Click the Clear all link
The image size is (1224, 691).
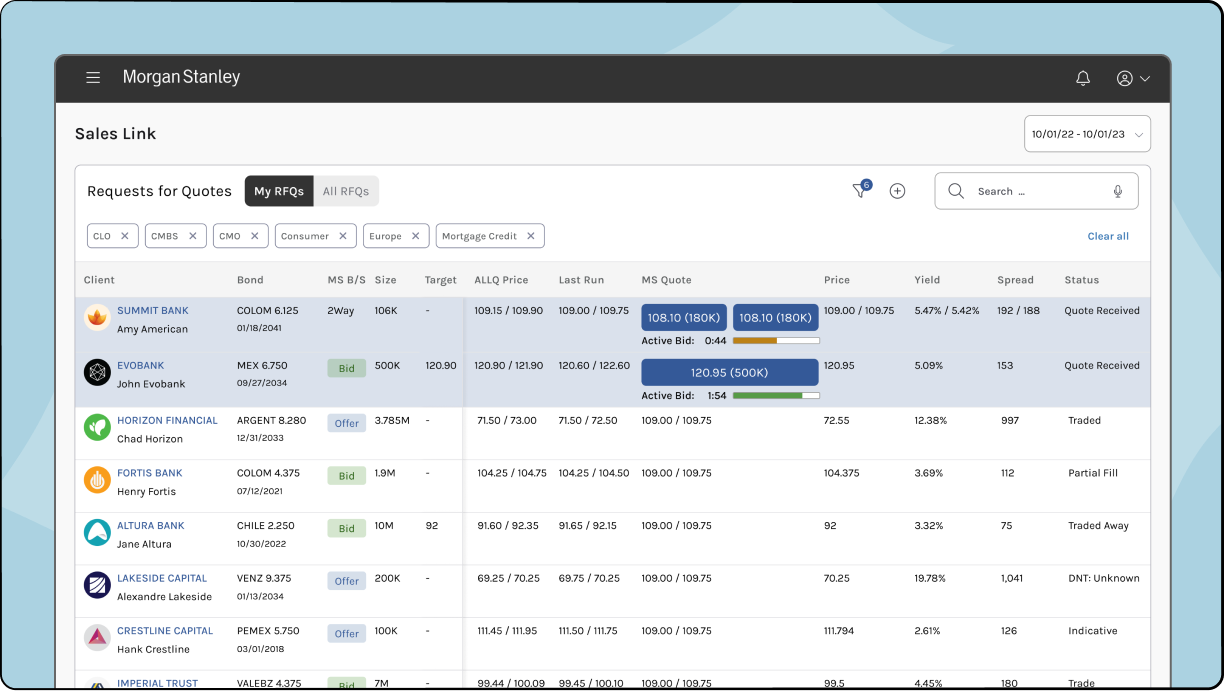point(1108,236)
